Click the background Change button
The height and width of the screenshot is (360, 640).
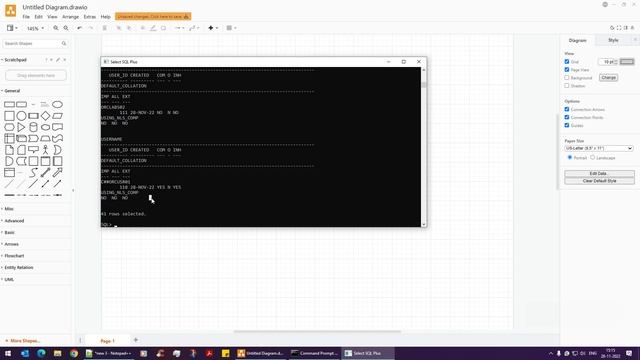[x=608, y=78]
